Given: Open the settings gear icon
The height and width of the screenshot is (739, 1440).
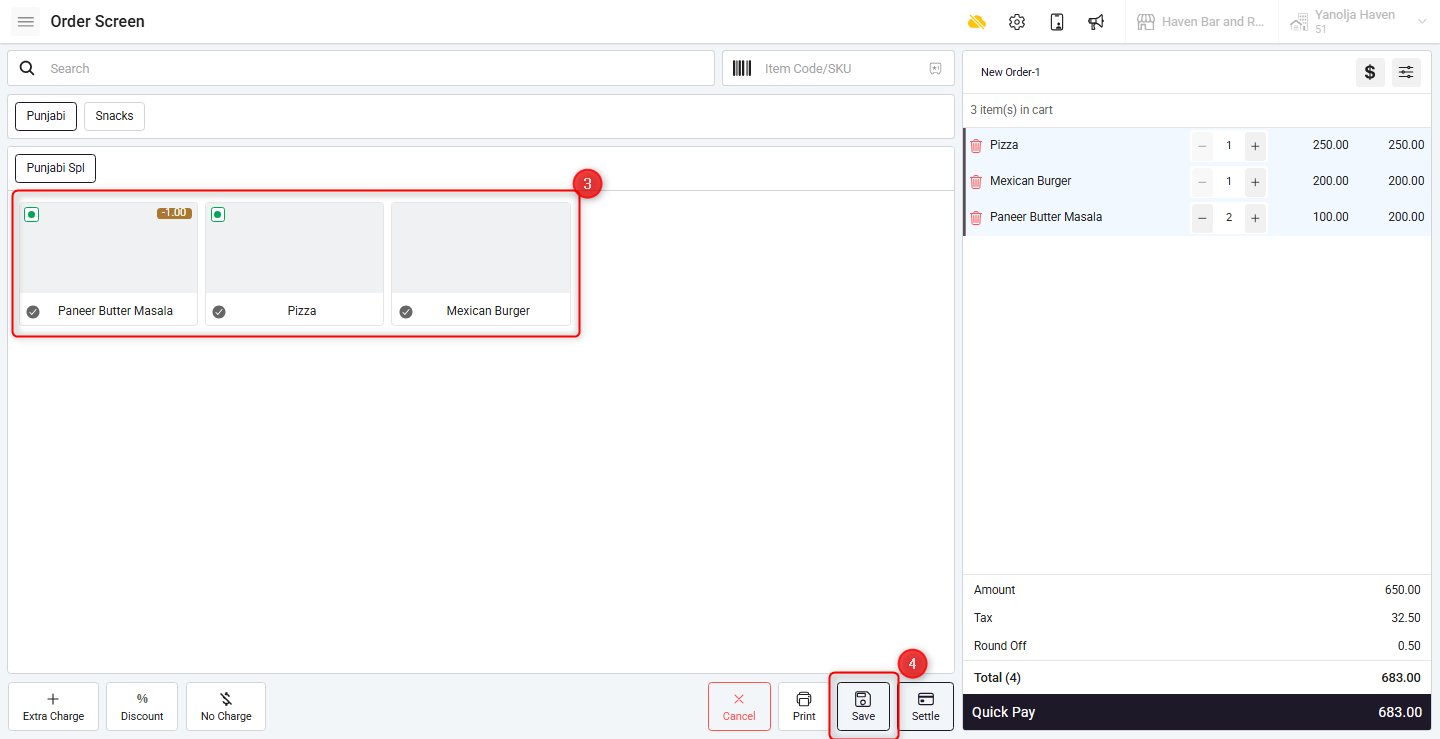Looking at the screenshot, I should (1017, 22).
